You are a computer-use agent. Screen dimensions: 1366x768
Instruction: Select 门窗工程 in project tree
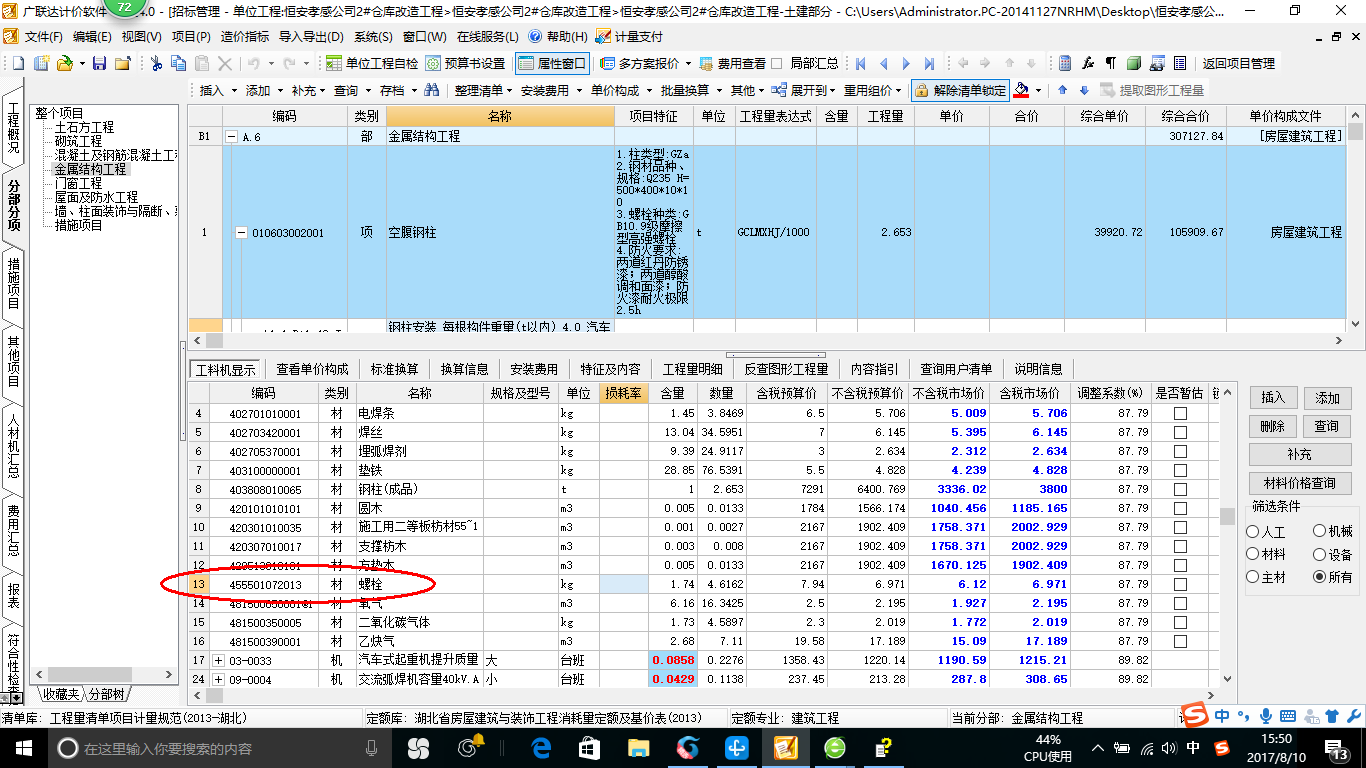point(78,183)
